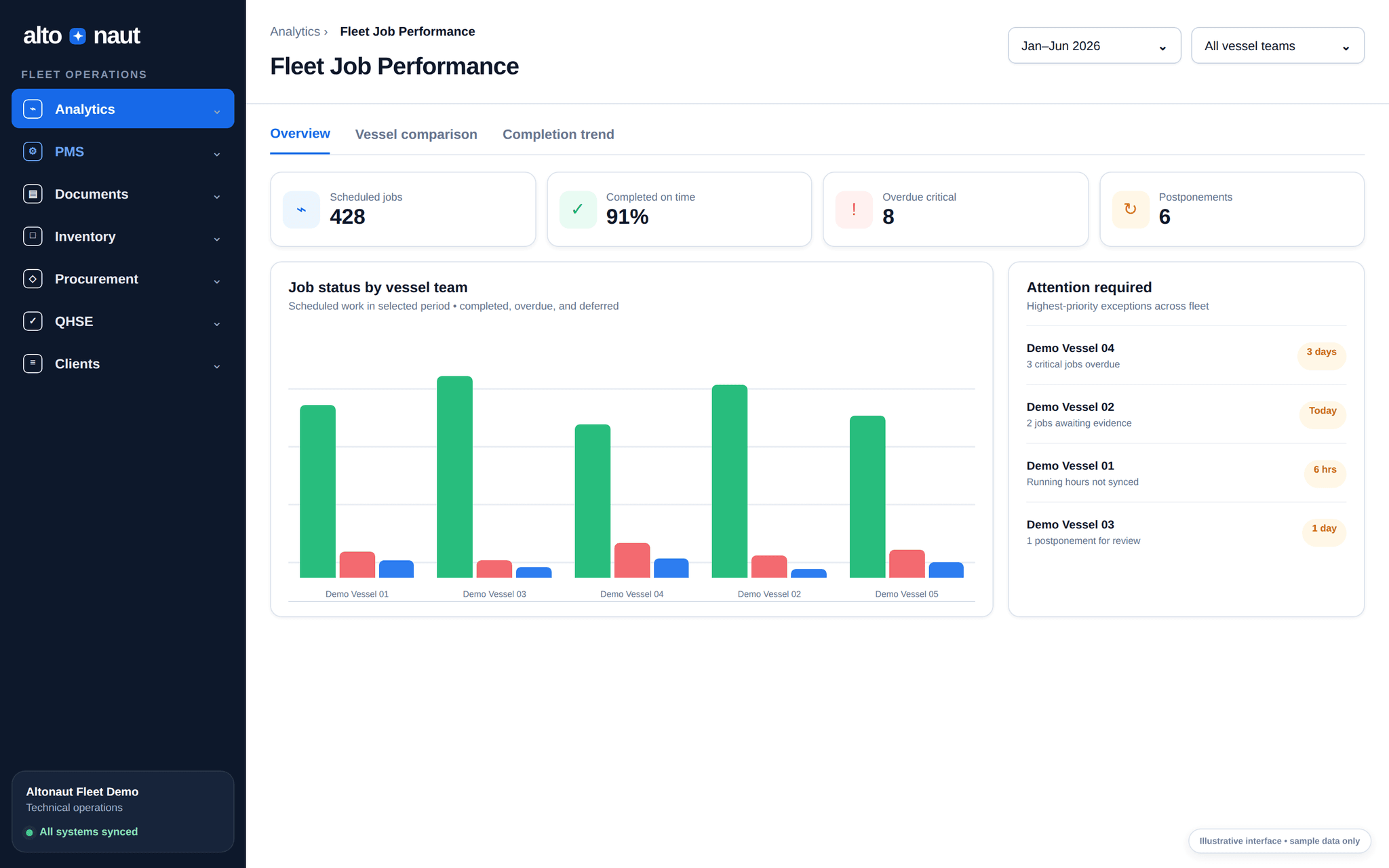Viewport: 1389px width, 868px height.
Task: Expand the Documents menu chevron
Action: point(217,197)
